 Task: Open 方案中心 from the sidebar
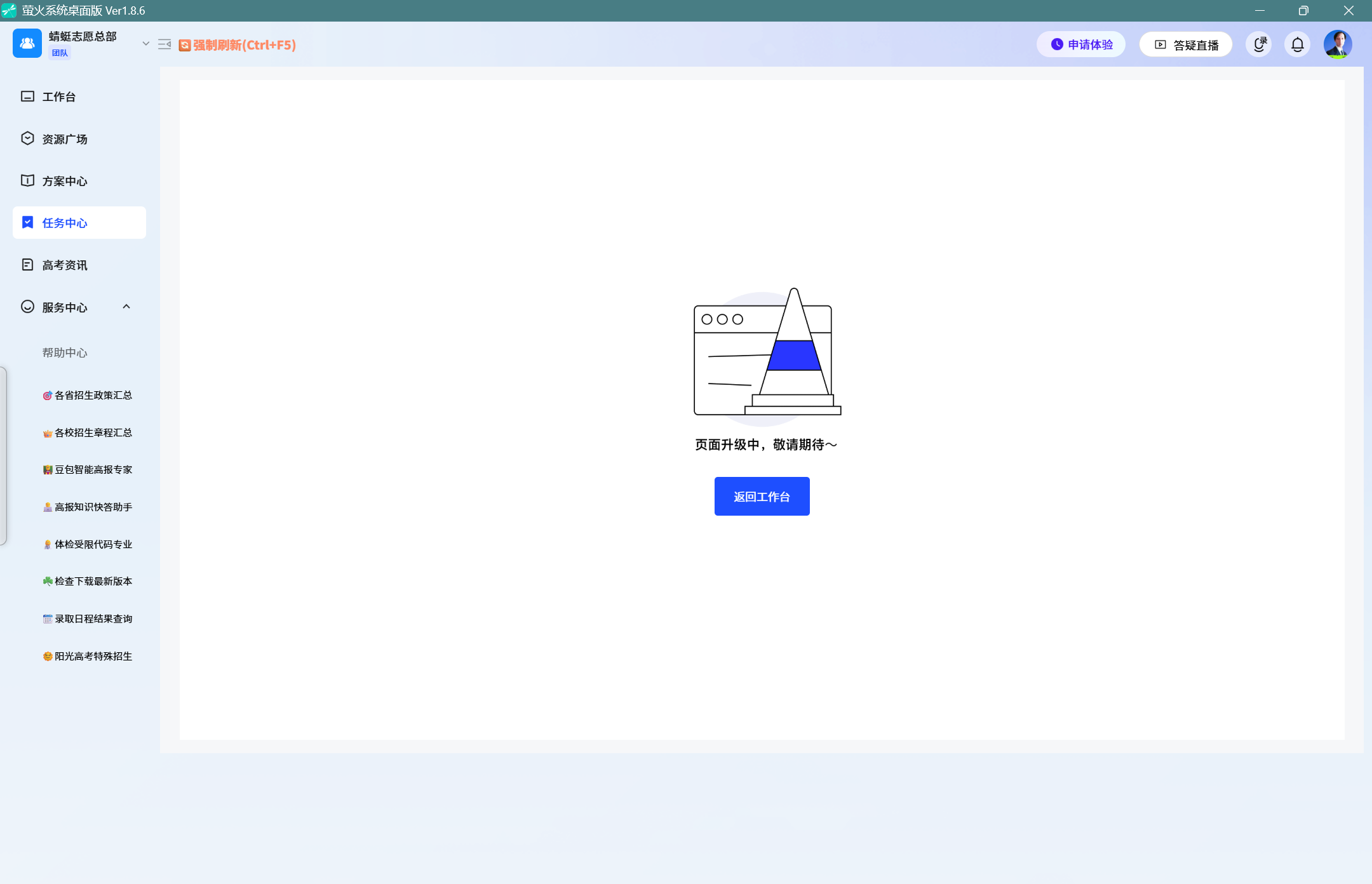click(x=64, y=181)
